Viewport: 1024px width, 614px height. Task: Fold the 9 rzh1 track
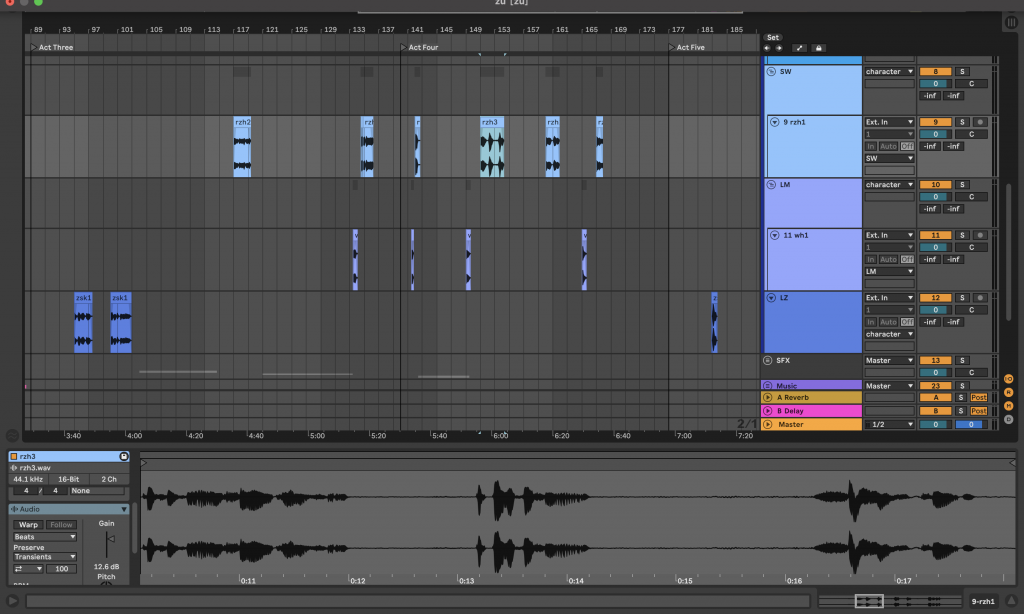[x=775, y=122]
